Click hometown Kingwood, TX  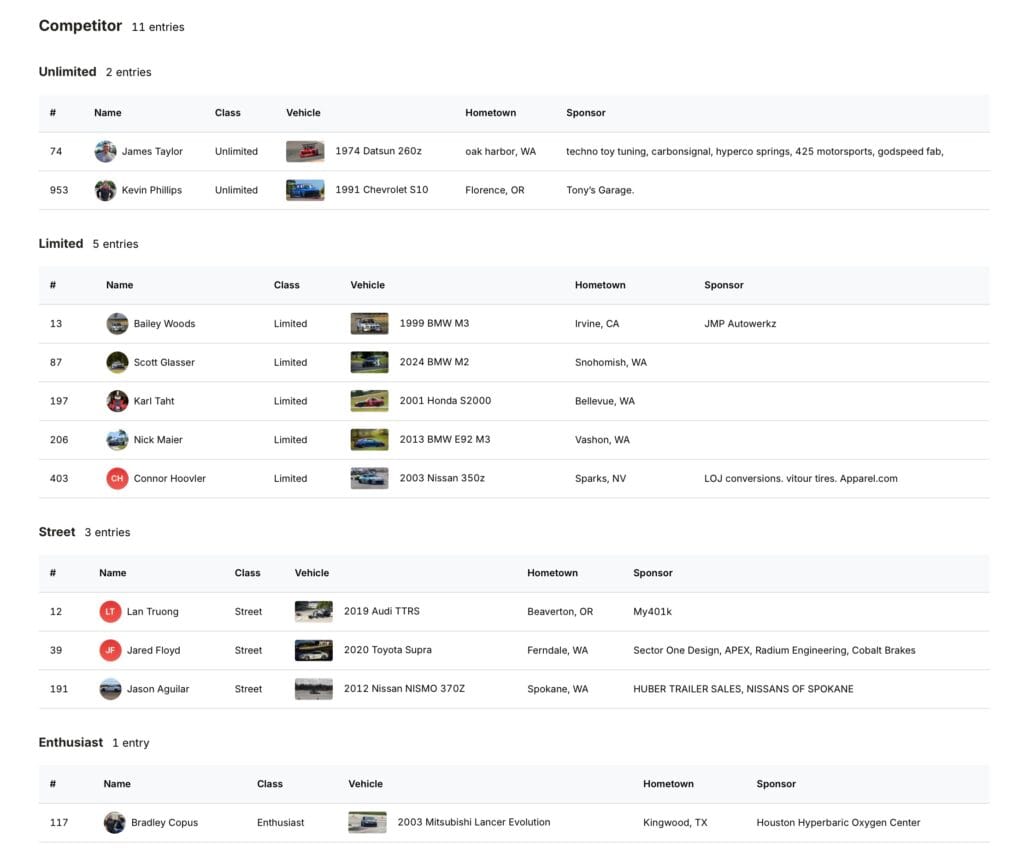pos(675,822)
